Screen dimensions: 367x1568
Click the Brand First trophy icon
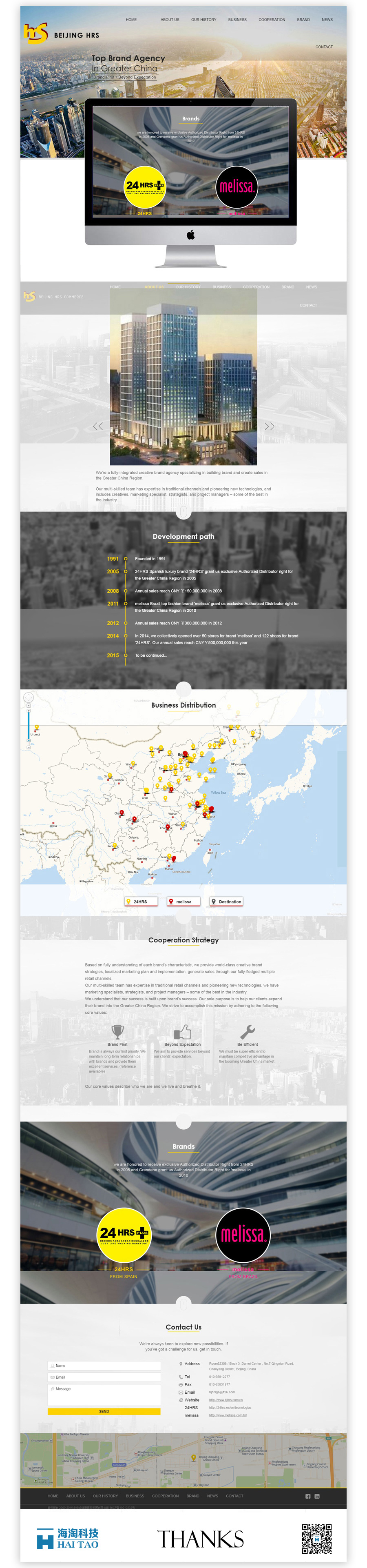click(x=117, y=1031)
